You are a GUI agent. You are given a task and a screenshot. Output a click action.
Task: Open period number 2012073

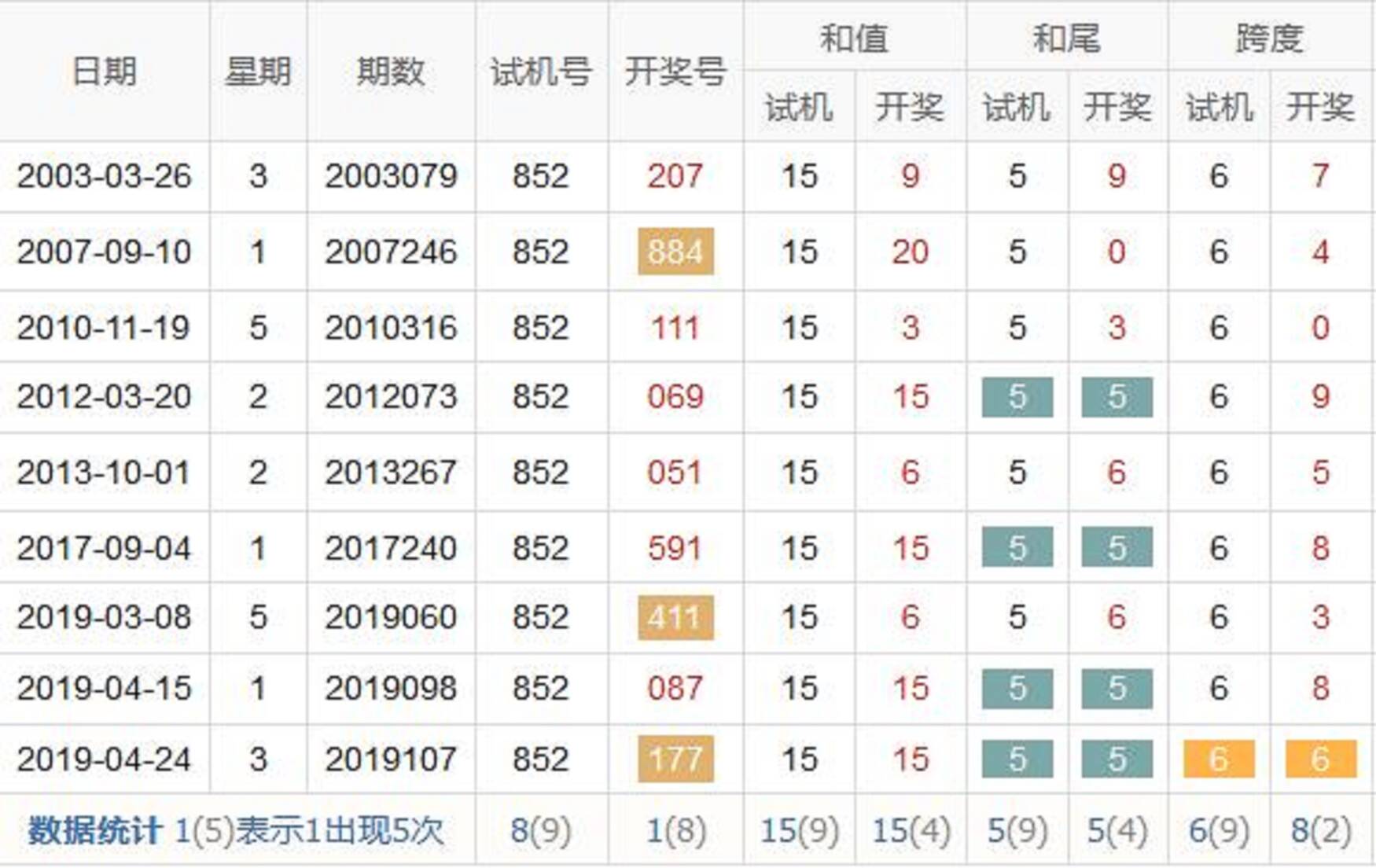pos(391,396)
